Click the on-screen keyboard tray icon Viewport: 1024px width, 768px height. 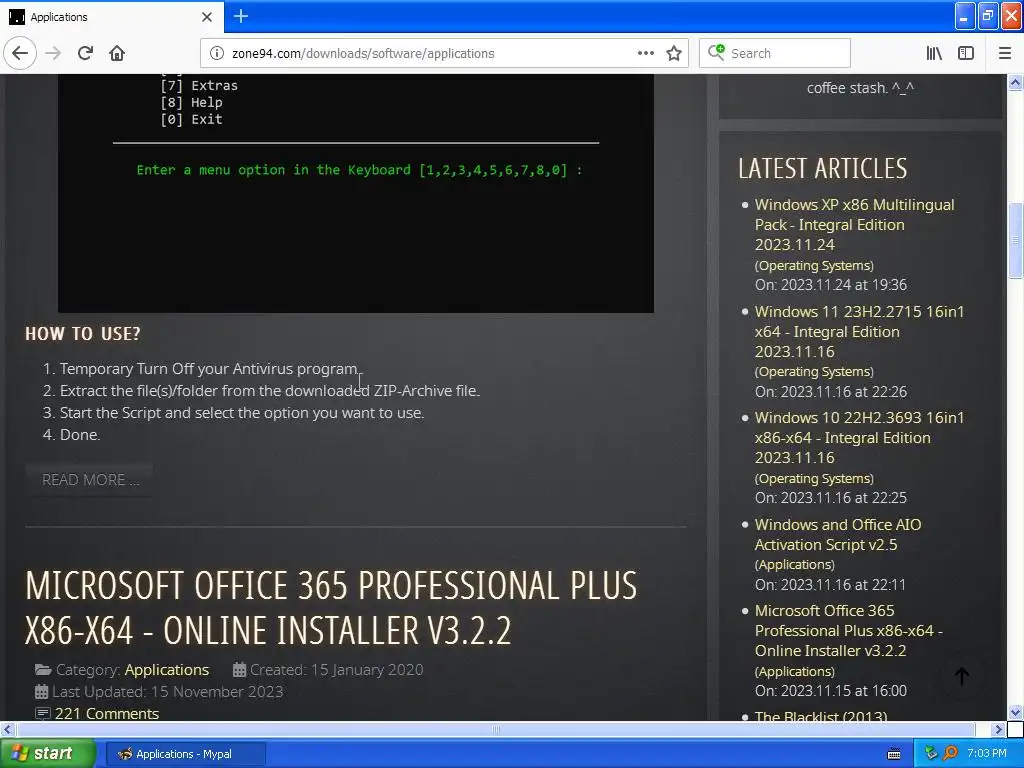pyautogui.click(x=894, y=754)
